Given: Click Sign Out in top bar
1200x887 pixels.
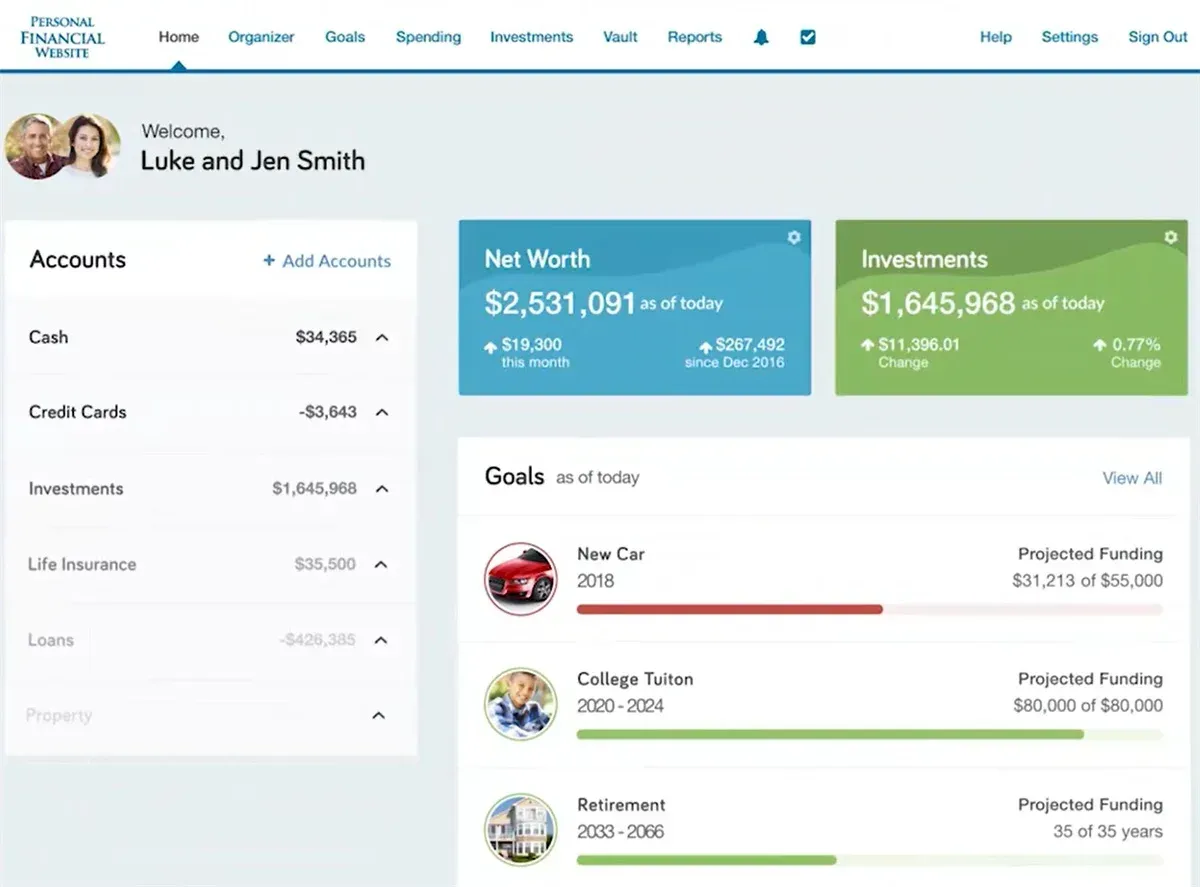Looking at the screenshot, I should 1158,37.
